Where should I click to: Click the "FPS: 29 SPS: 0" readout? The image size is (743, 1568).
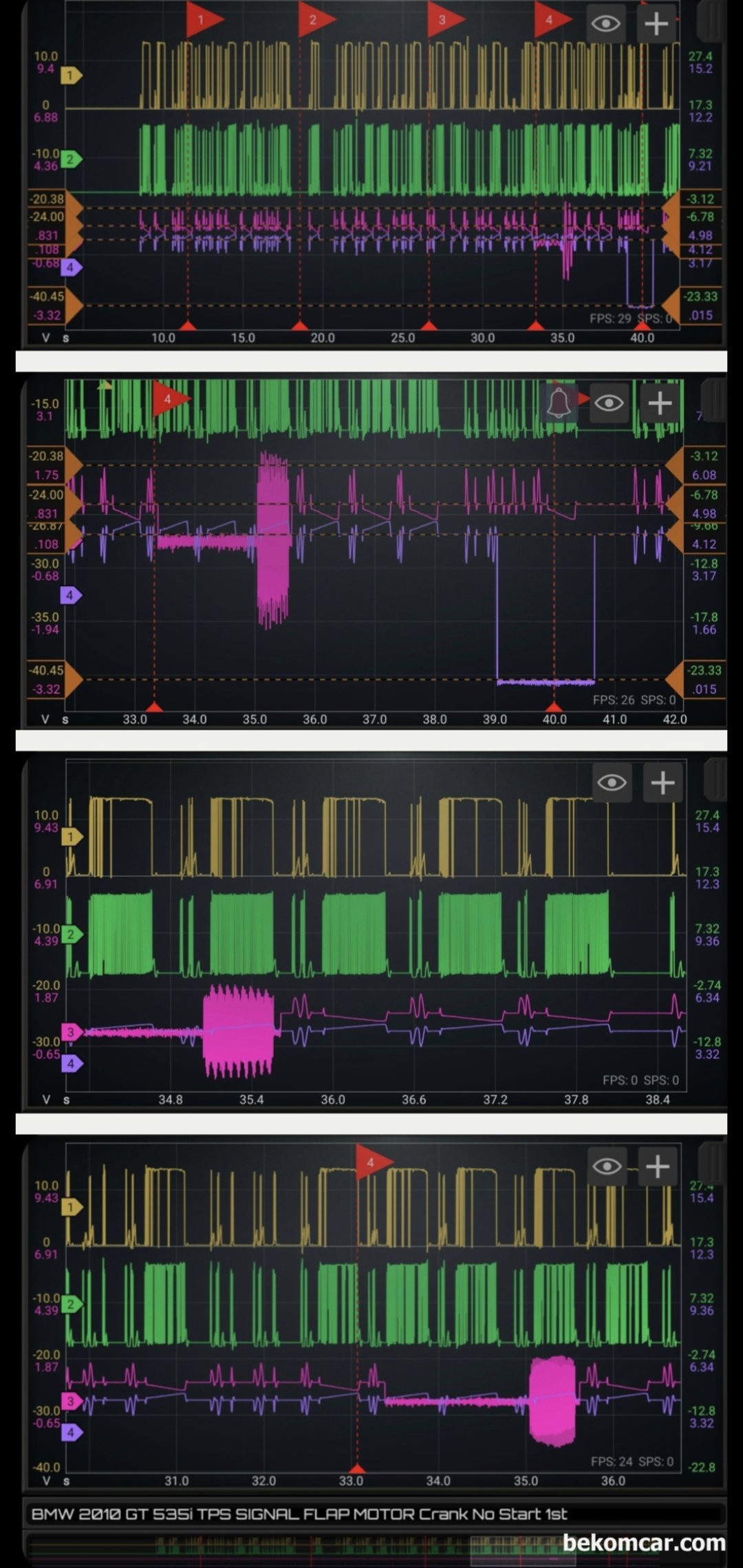[x=630, y=318]
